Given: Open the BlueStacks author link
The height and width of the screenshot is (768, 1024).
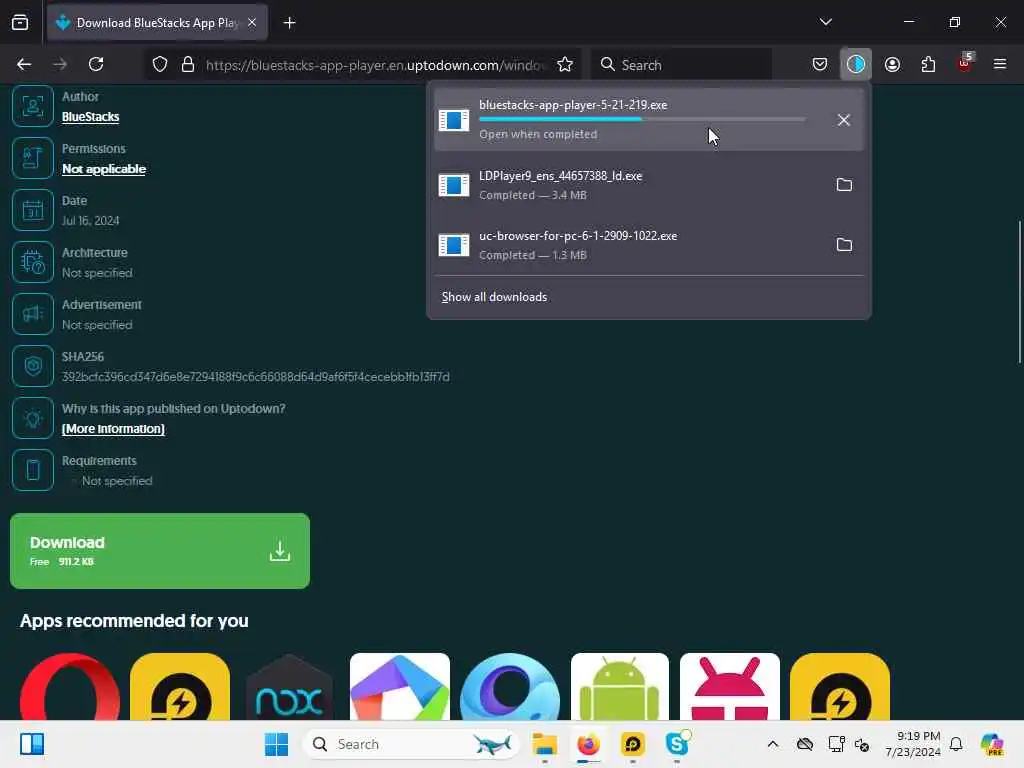Looking at the screenshot, I should (91, 117).
